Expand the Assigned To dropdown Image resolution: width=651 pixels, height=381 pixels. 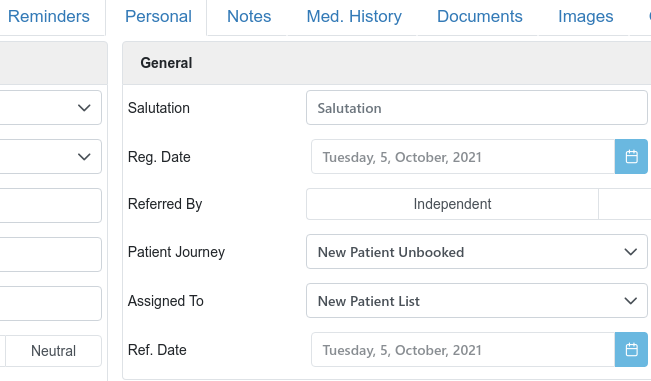[x=477, y=300]
